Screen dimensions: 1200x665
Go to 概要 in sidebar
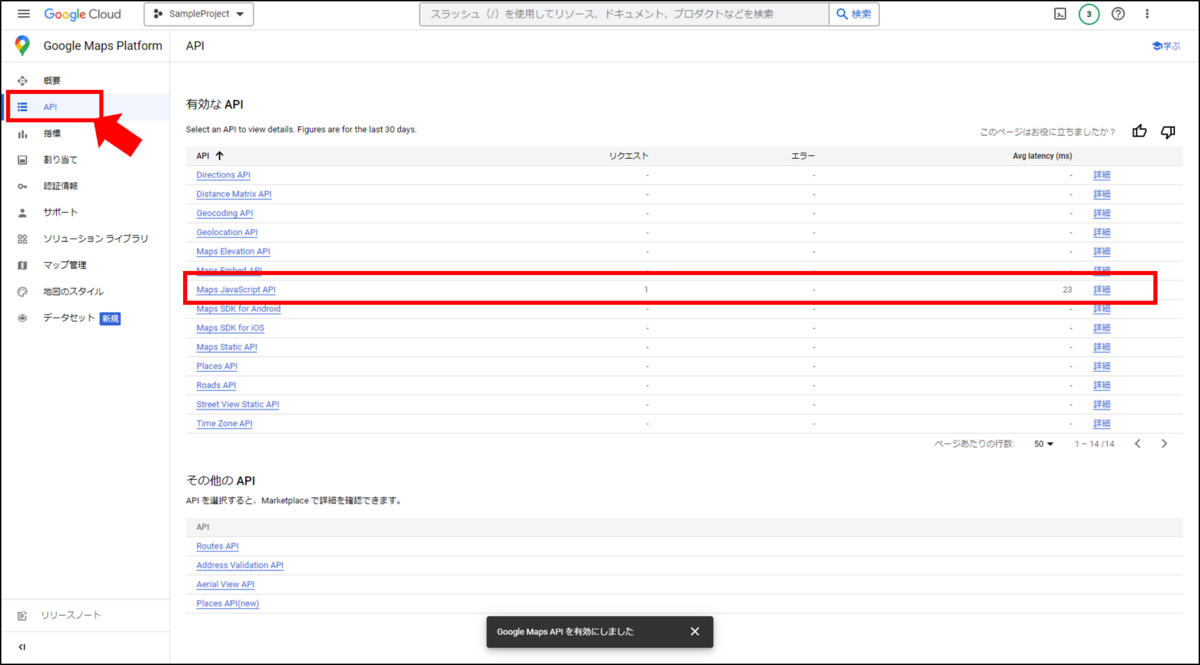click(x=52, y=80)
